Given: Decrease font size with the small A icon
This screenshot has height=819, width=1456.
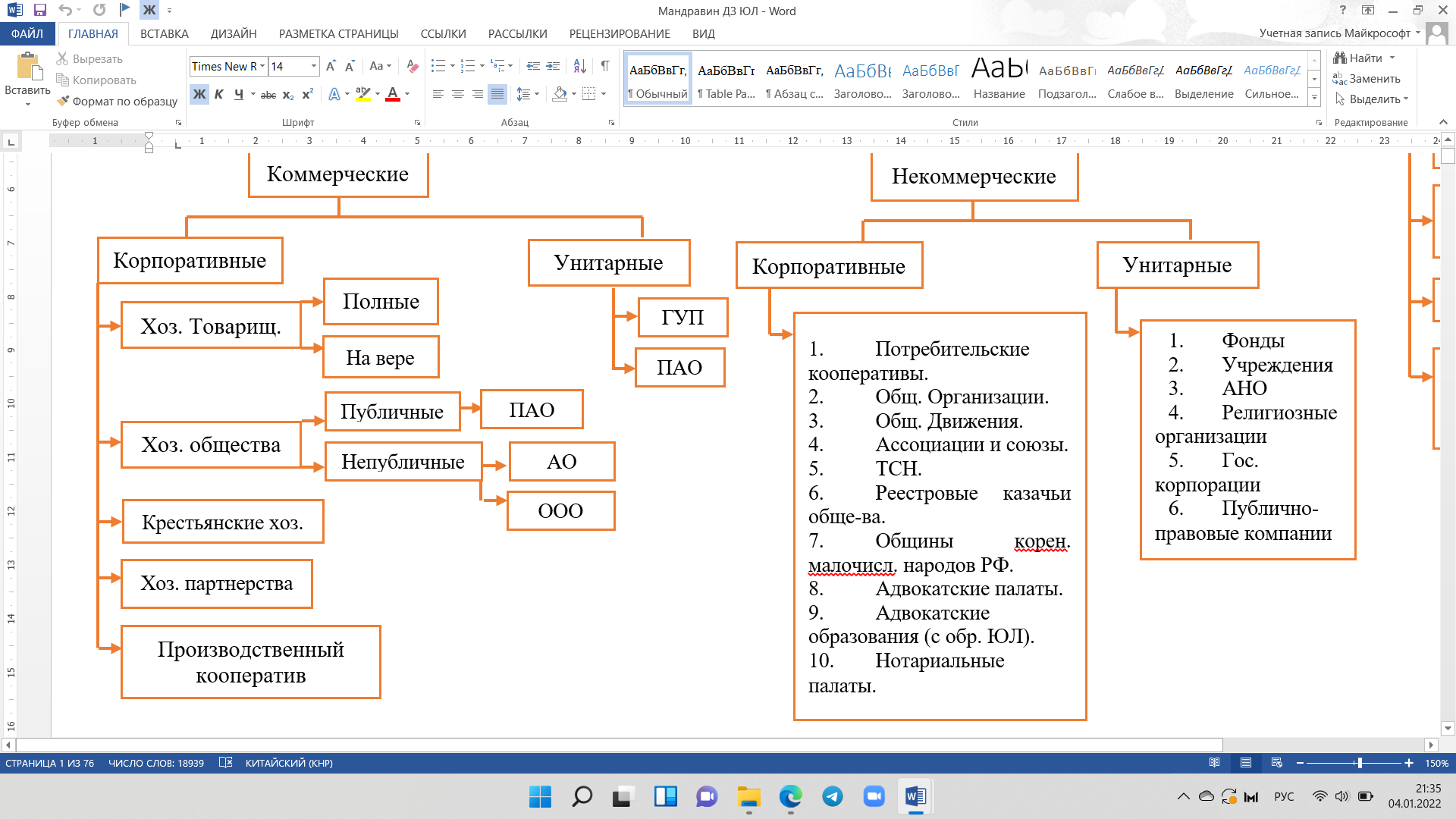Looking at the screenshot, I should pyautogui.click(x=350, y=67).
